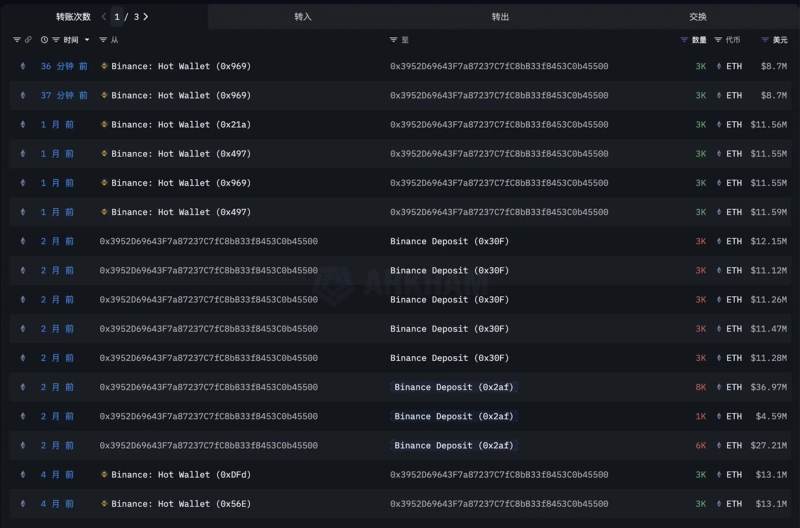
Task: Click the Ethereum icon on the 36 分钟 前 row
Action: pyautogui.click(x=23, y=66)
